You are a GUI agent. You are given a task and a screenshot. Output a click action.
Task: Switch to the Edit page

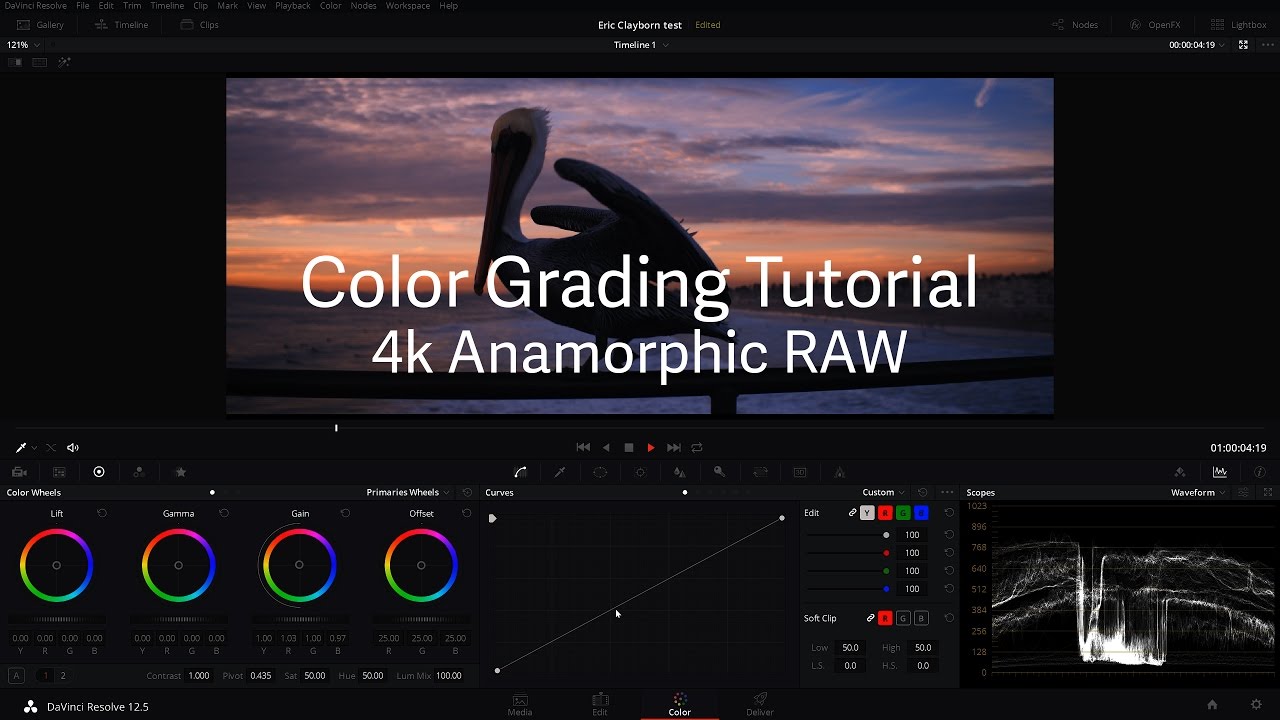pos(600,705)
